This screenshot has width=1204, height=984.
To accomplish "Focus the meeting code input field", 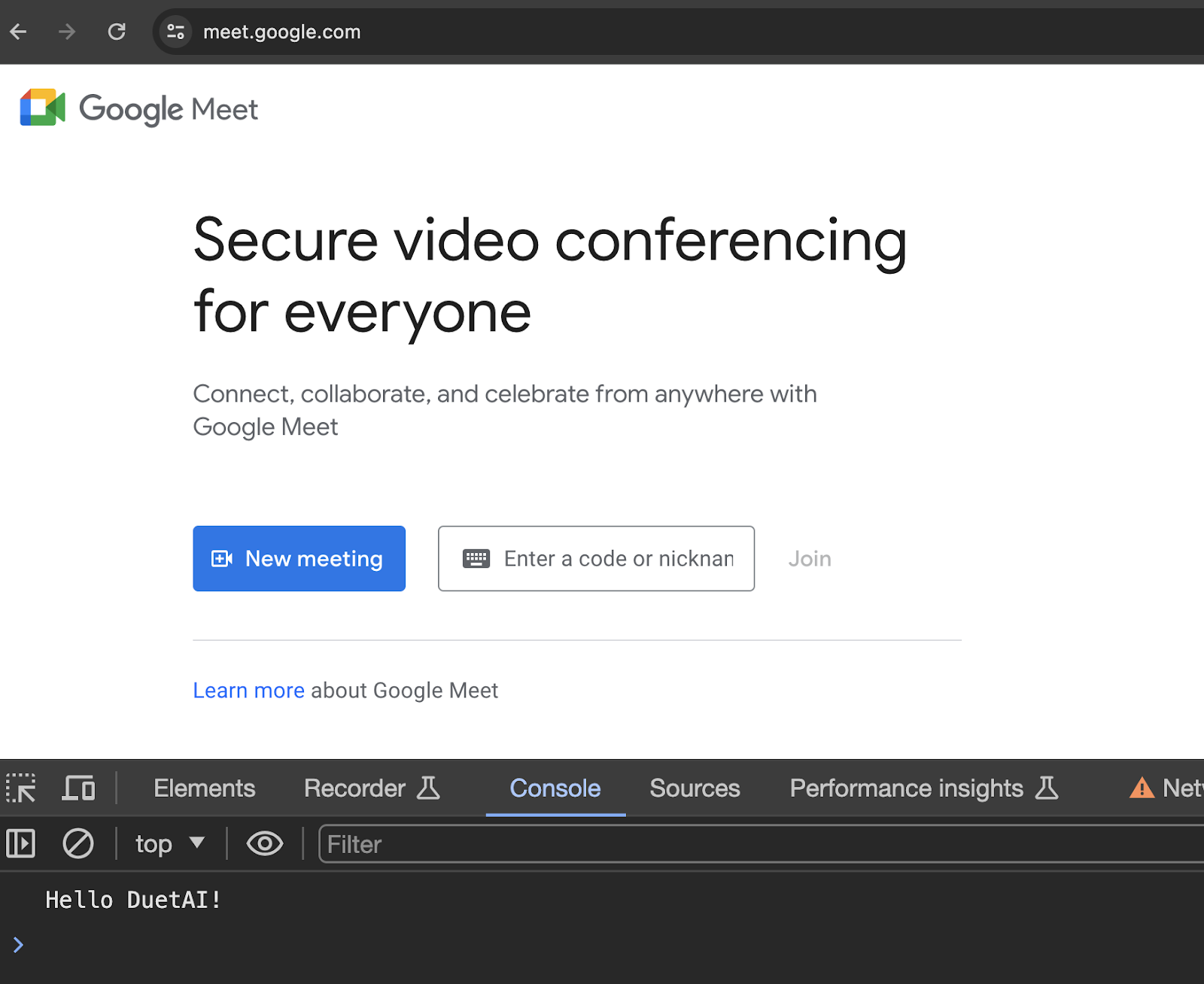I will [x=617, y=558].
